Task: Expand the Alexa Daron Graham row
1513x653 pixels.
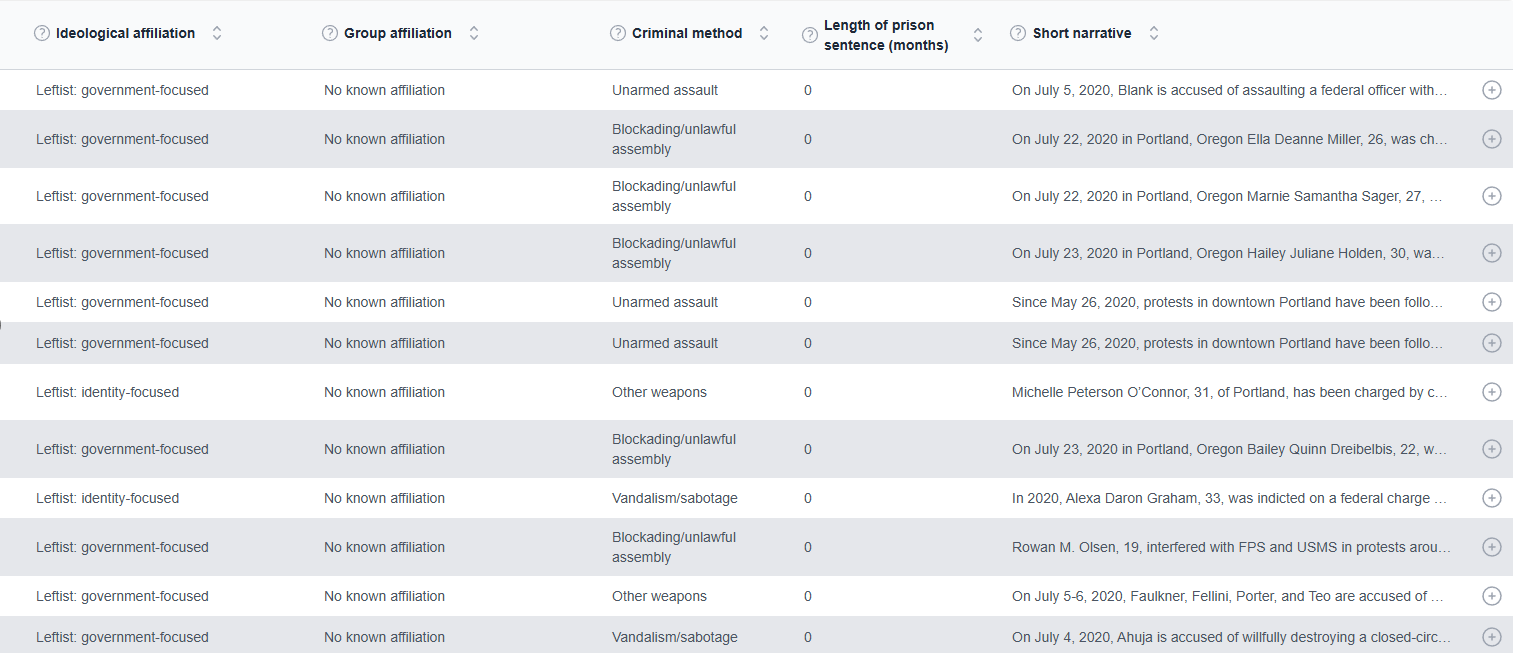Action: coord(1491,498)
